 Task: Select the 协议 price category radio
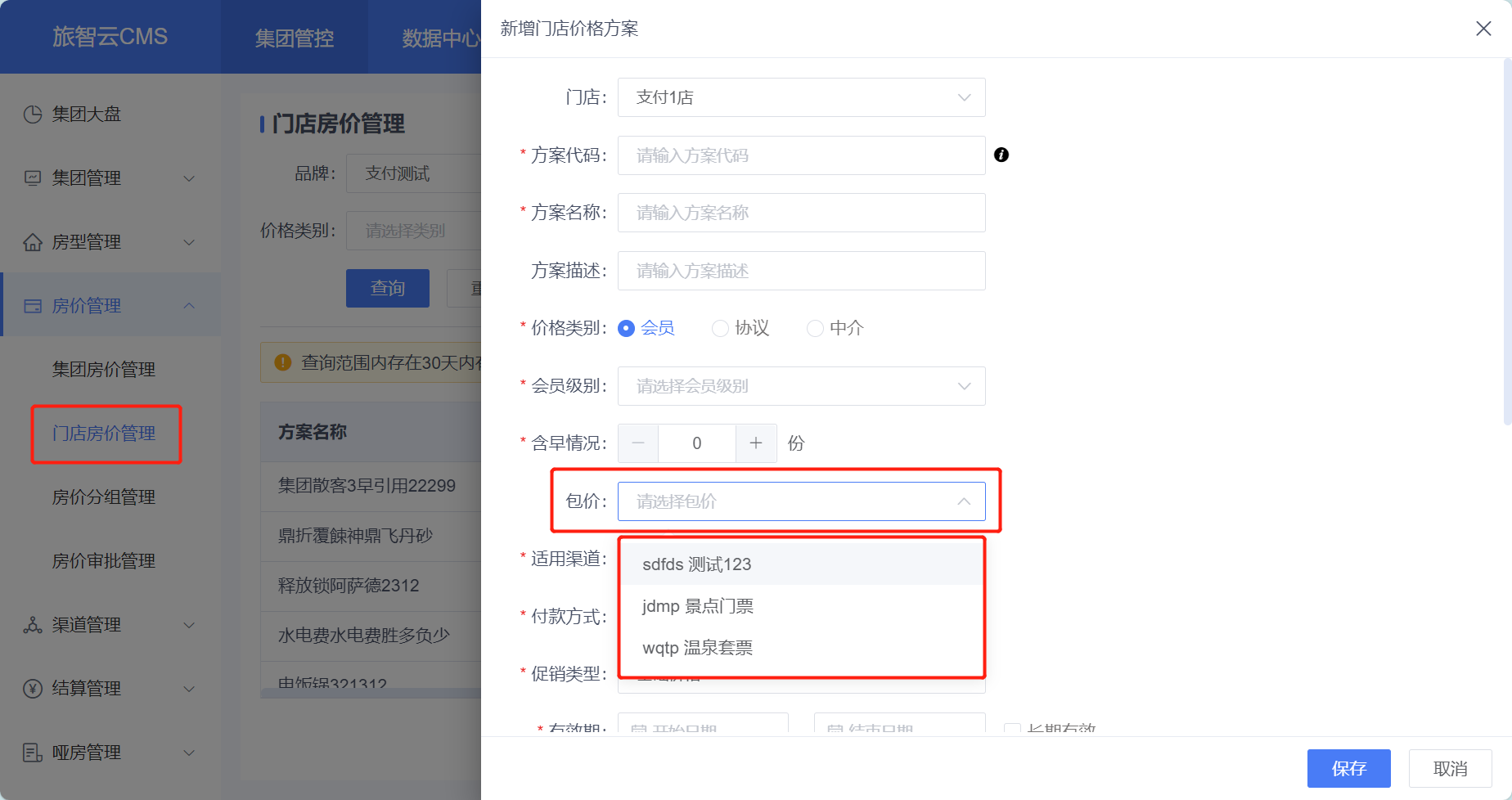(x=720, y=328)
